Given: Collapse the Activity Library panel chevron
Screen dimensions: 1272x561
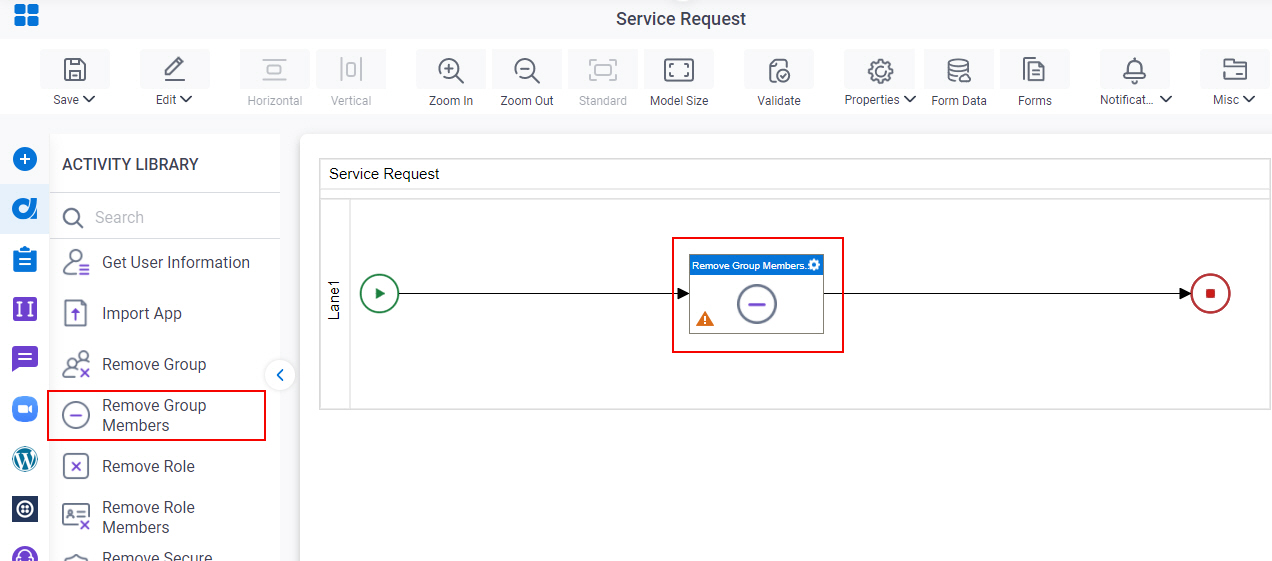Looking at the screenshot, I should click(x=280, y=375).
